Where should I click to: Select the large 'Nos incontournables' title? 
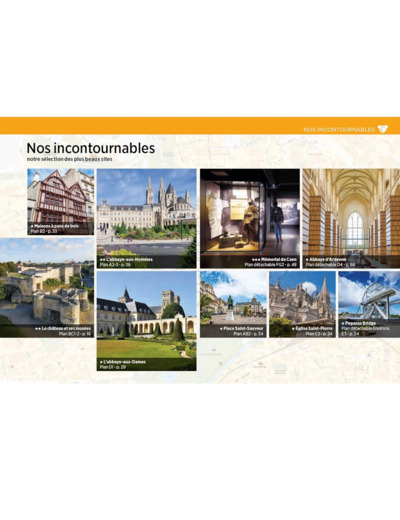point(91,148)
